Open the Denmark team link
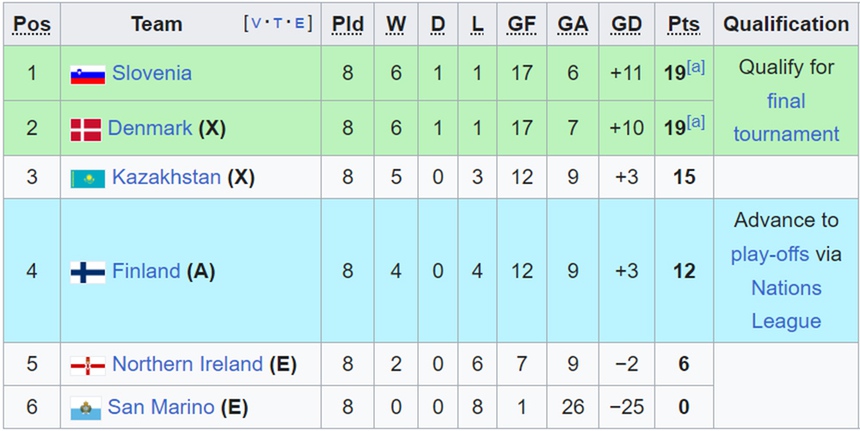 pyautogui.click(x=150, y=128)
